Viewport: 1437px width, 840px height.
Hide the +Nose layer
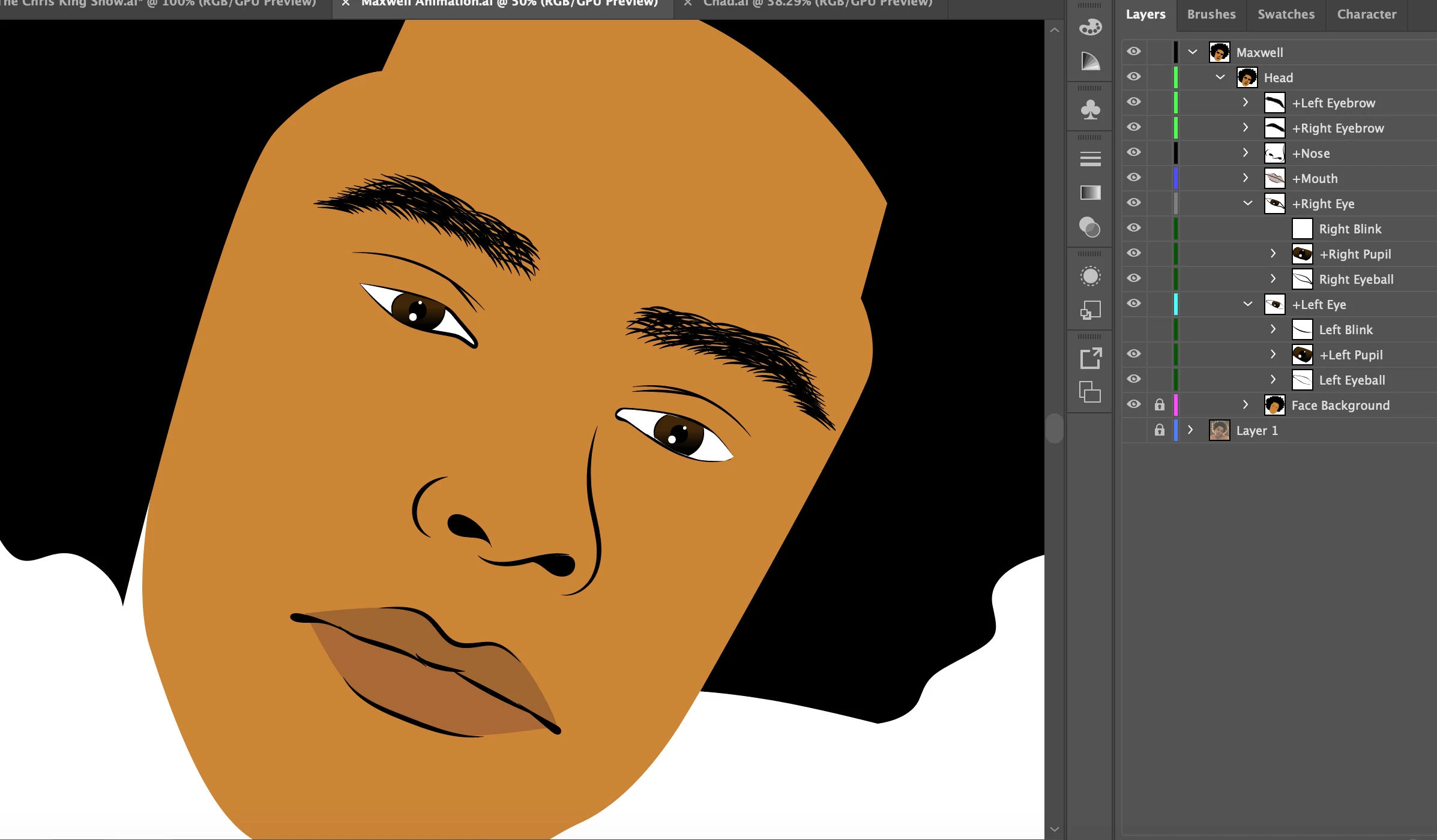coord(1133,152)
